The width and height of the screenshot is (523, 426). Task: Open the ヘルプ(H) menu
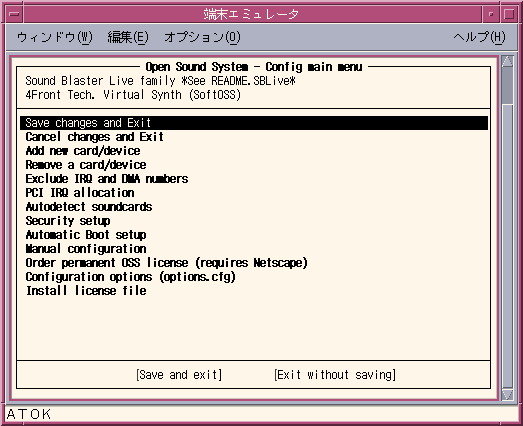(x=479, y=37)
